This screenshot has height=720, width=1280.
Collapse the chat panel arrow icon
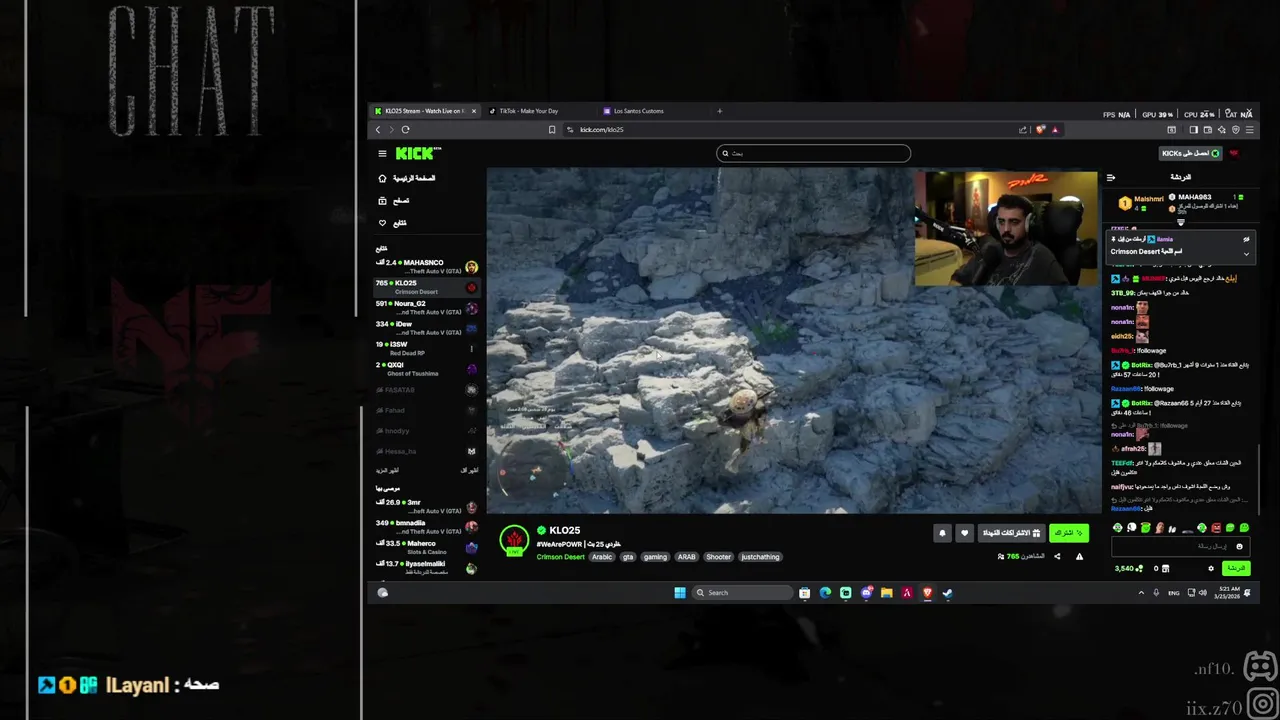pyautogui.click(x=1111, y=177)
